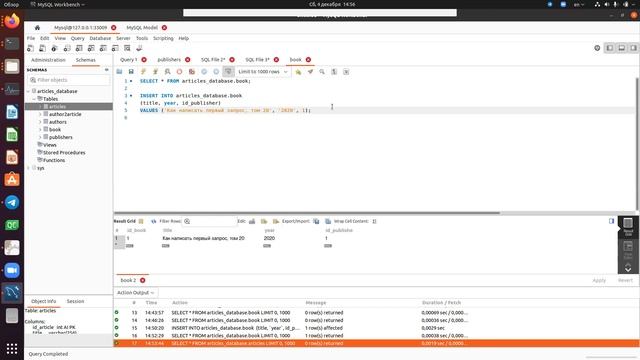This screenshot has height=360, width=640.
Task: Run Explain plan with the magnifier-lightning icon
Action: tap(167, 71)
